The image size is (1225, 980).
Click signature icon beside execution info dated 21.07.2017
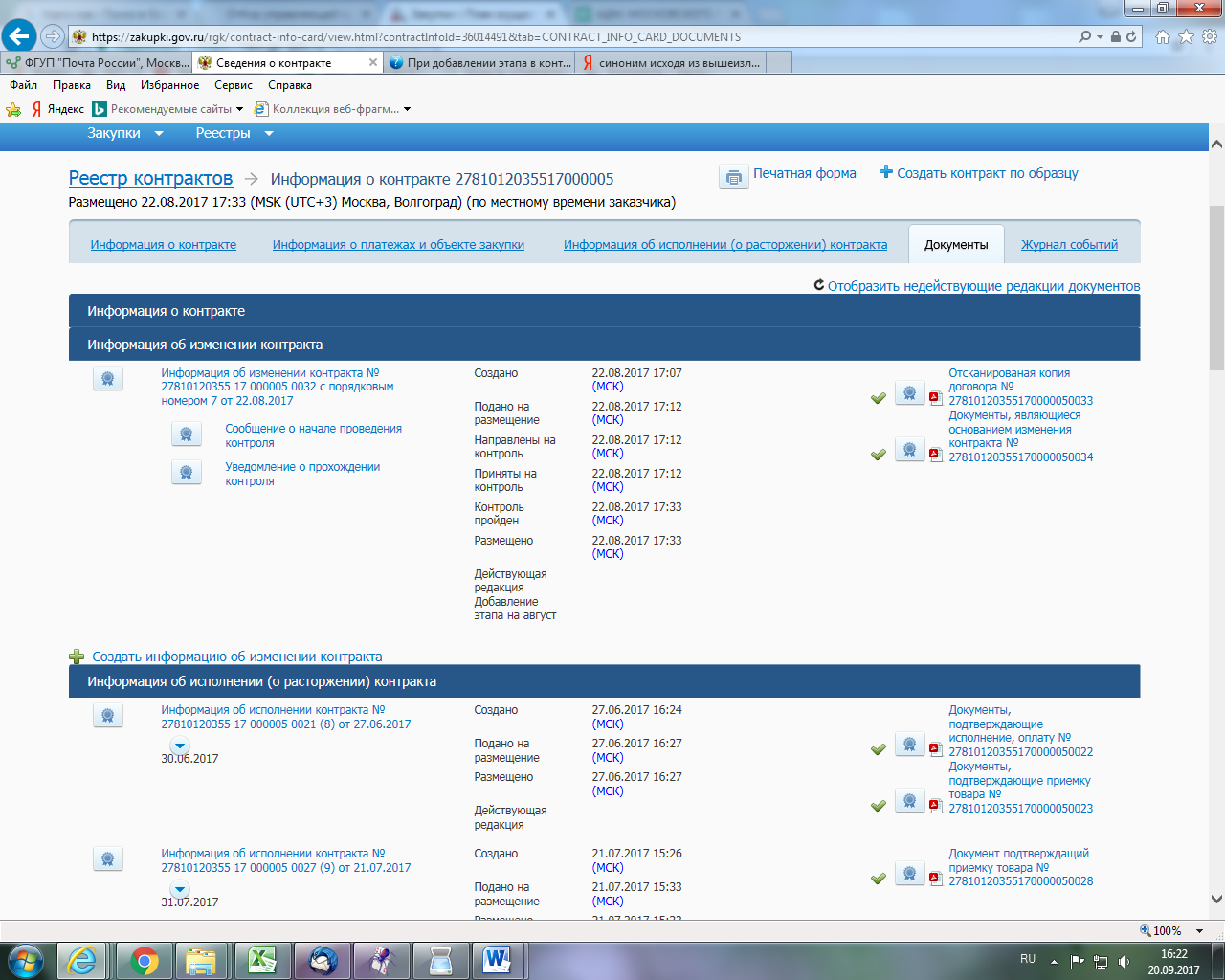click(x=108, y=859)
